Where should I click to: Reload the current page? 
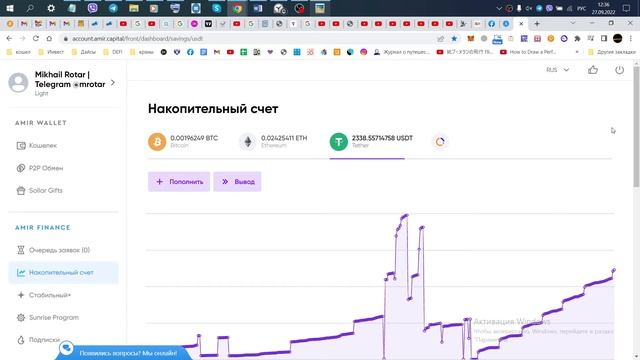coord(36,38)
